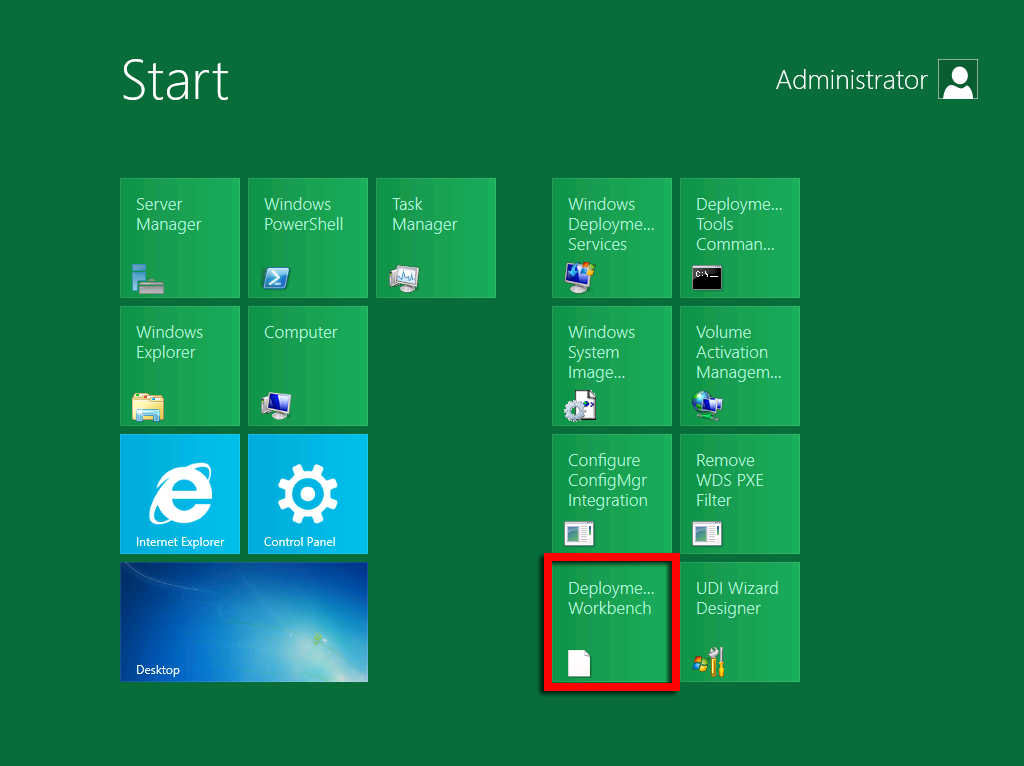Screen dimensions: 1024x766
Task: Open the Desktop wallpaper thumbnail tile
Action: coord(244,620)
